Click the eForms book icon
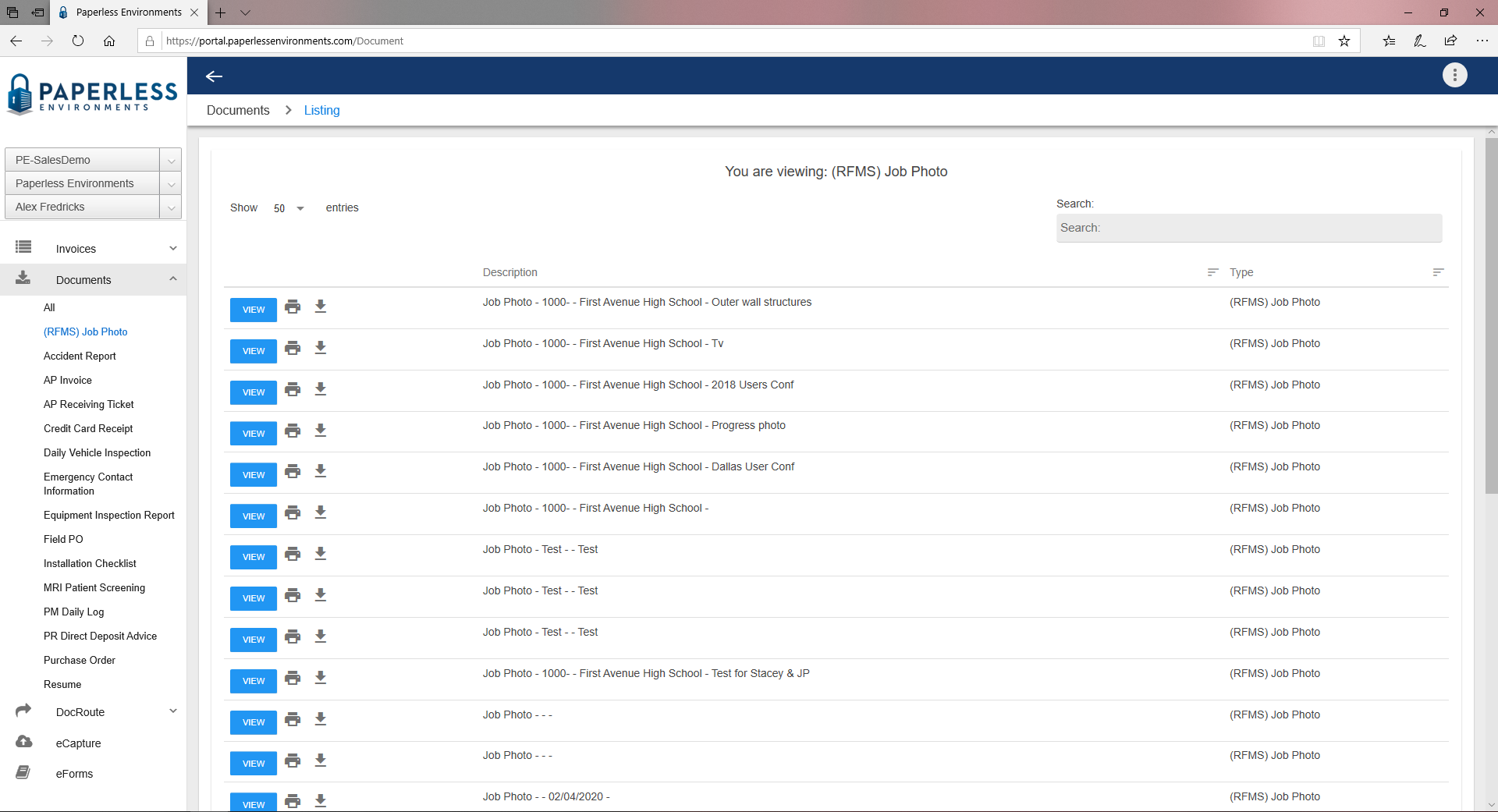The width and height of the screenshot is (1498, 812). point(23,772)
